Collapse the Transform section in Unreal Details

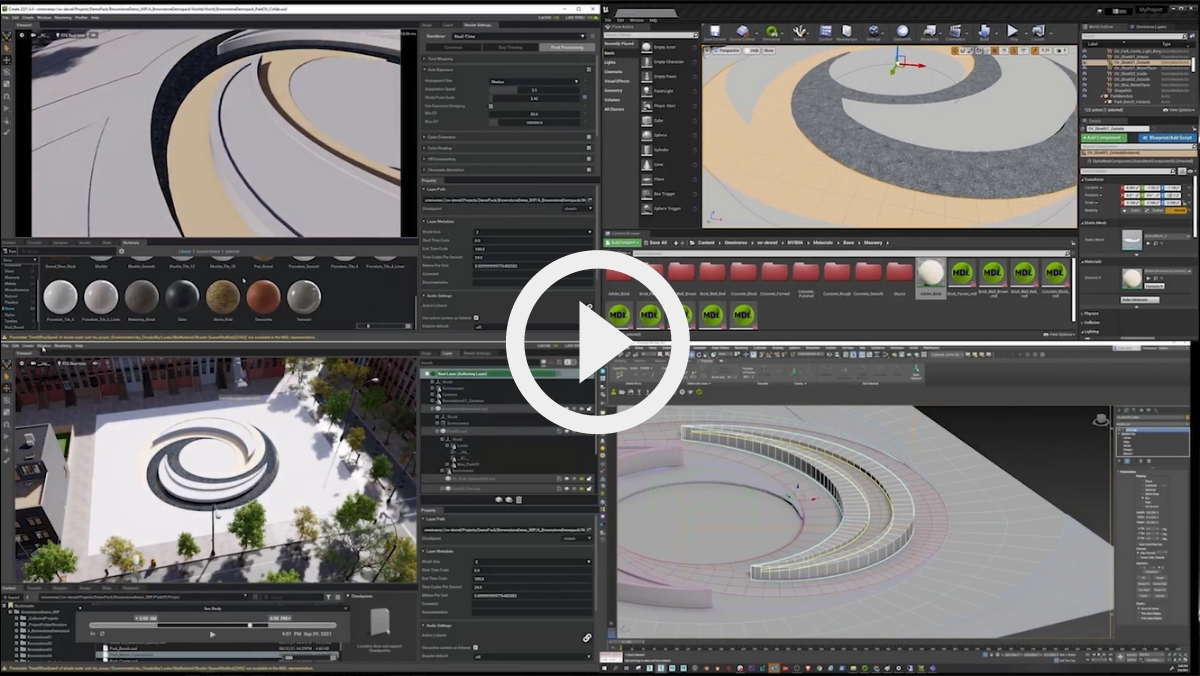1093,179
